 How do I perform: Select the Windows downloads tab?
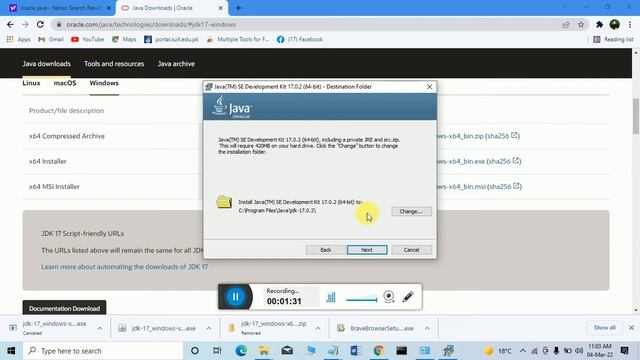104,83
